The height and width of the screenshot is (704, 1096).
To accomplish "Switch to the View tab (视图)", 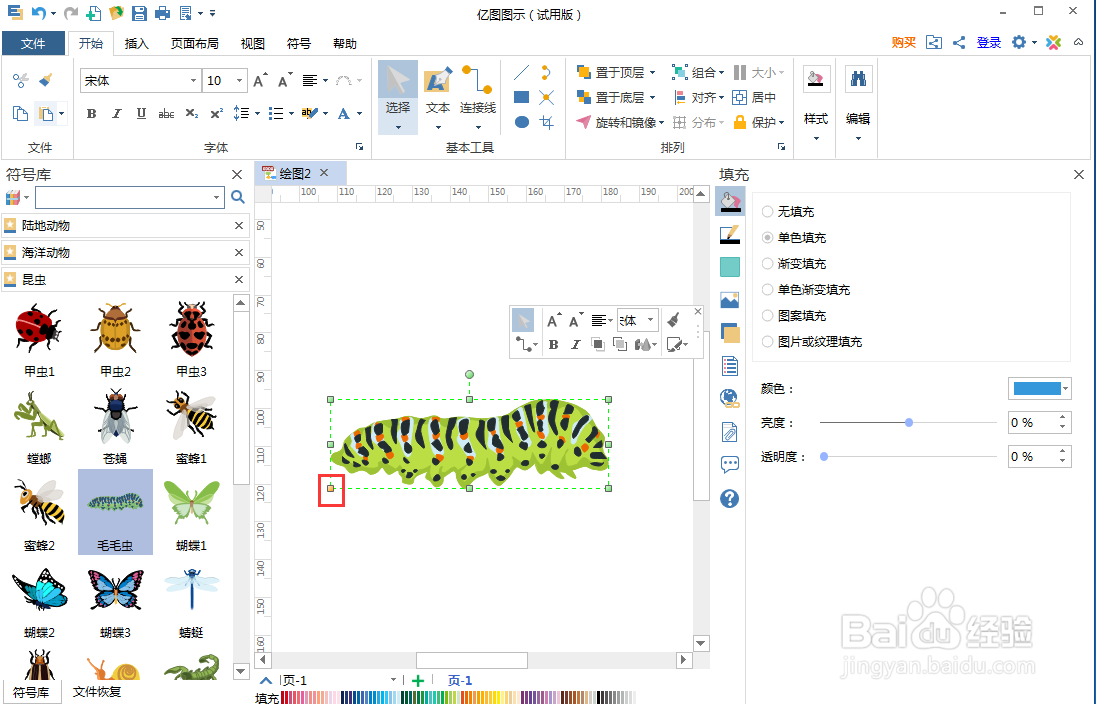I will pos(252,43).
